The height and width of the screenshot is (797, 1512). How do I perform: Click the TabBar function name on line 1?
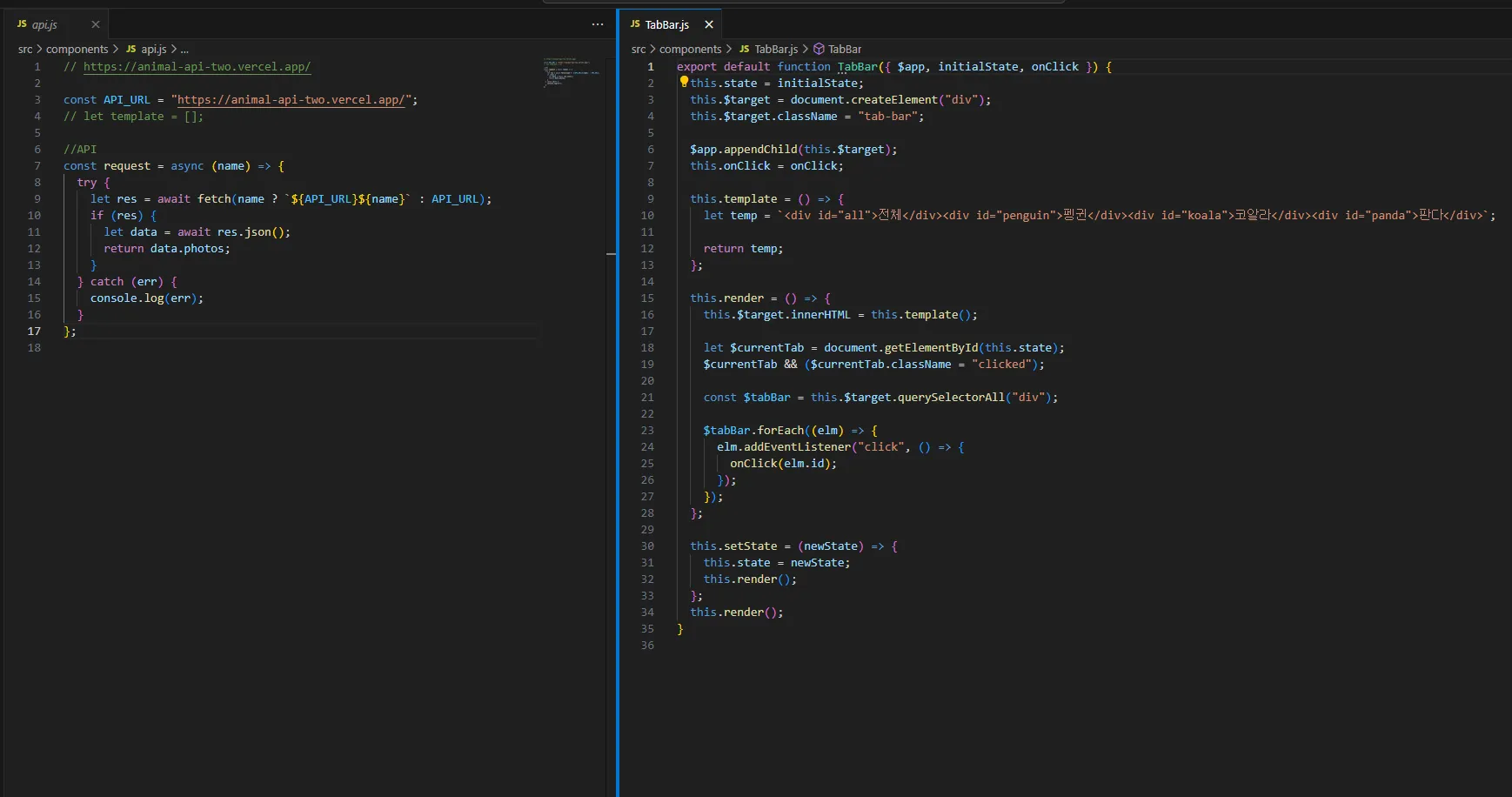[x=858, y=66]
